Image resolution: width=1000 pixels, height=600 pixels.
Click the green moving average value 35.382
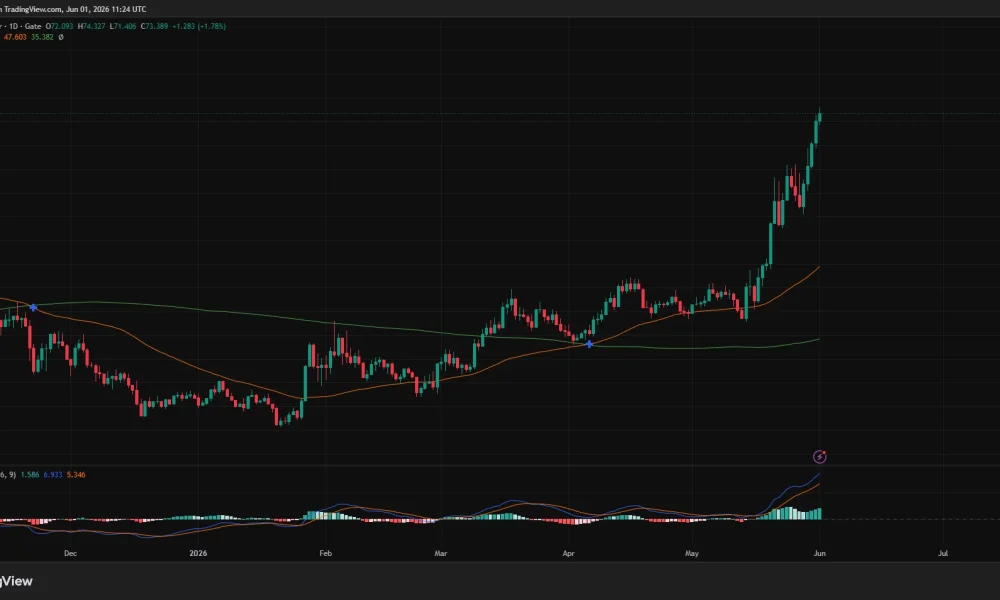[x=42, y=37]
